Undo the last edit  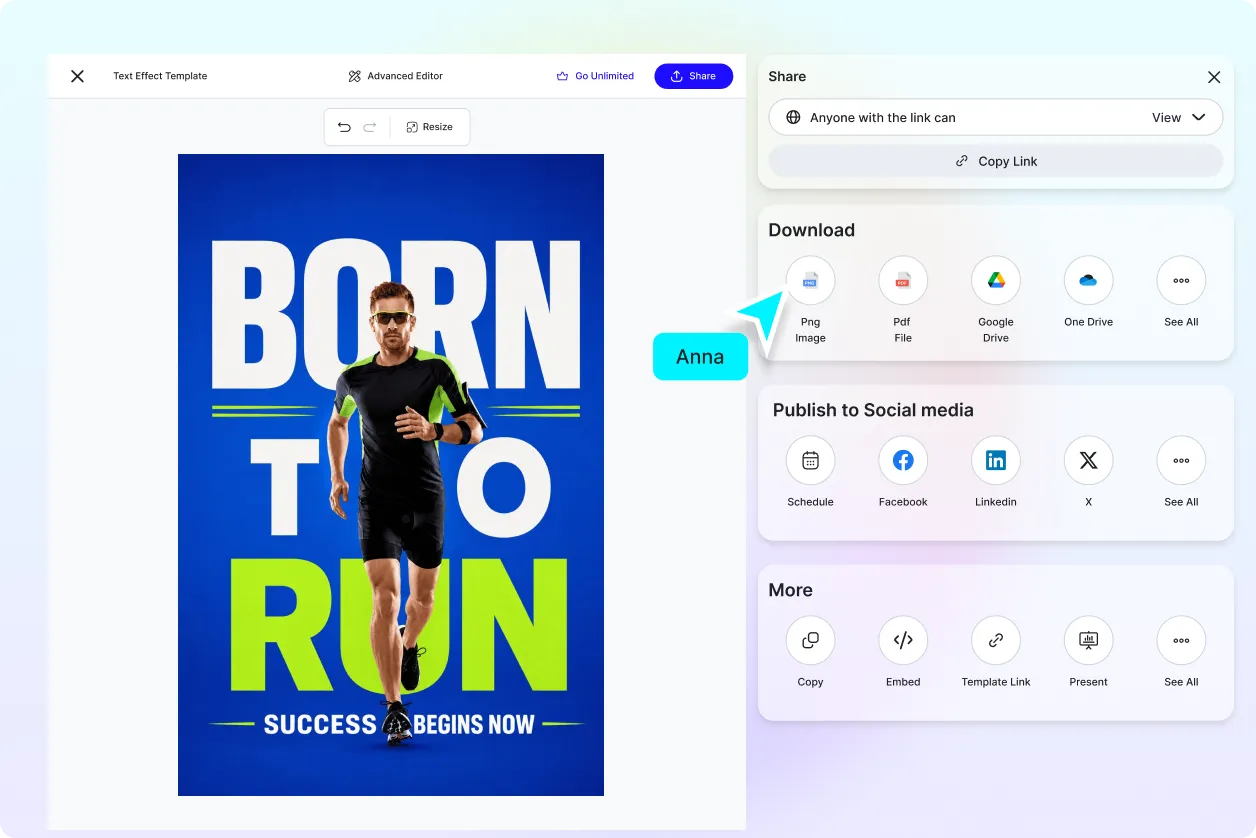pyautogui.click(x=344, y=127)
